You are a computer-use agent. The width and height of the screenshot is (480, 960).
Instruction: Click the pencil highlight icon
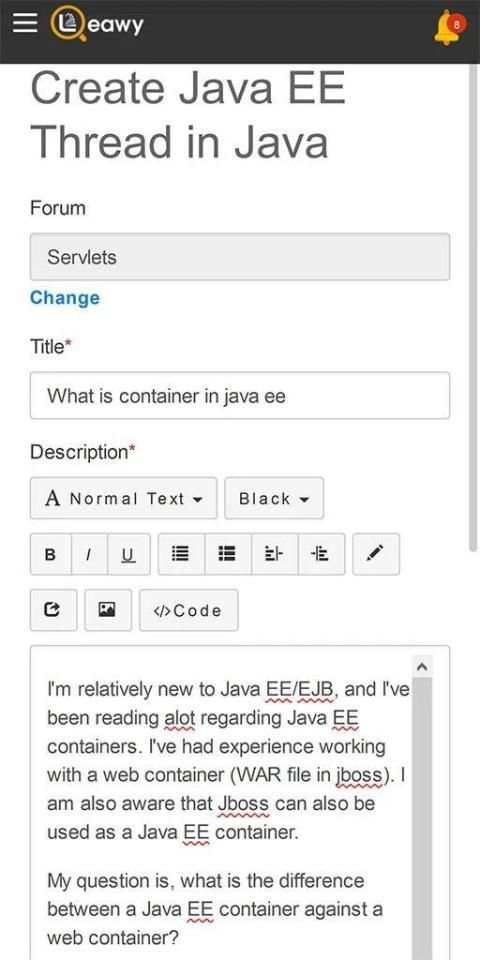[376, 554]
